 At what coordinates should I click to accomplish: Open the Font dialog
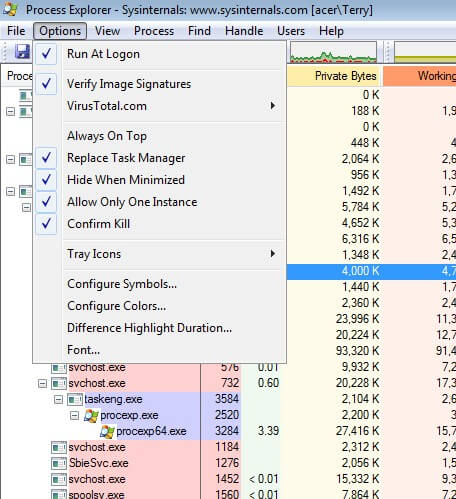tap(159, 350)
